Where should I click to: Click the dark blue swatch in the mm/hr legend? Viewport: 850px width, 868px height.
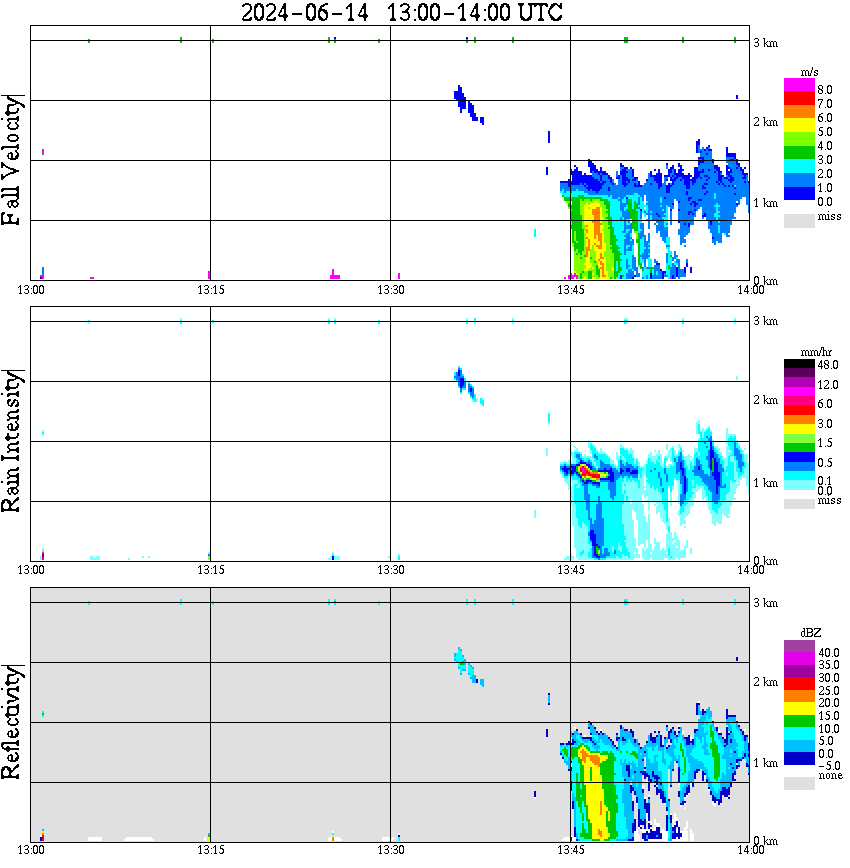799,457
